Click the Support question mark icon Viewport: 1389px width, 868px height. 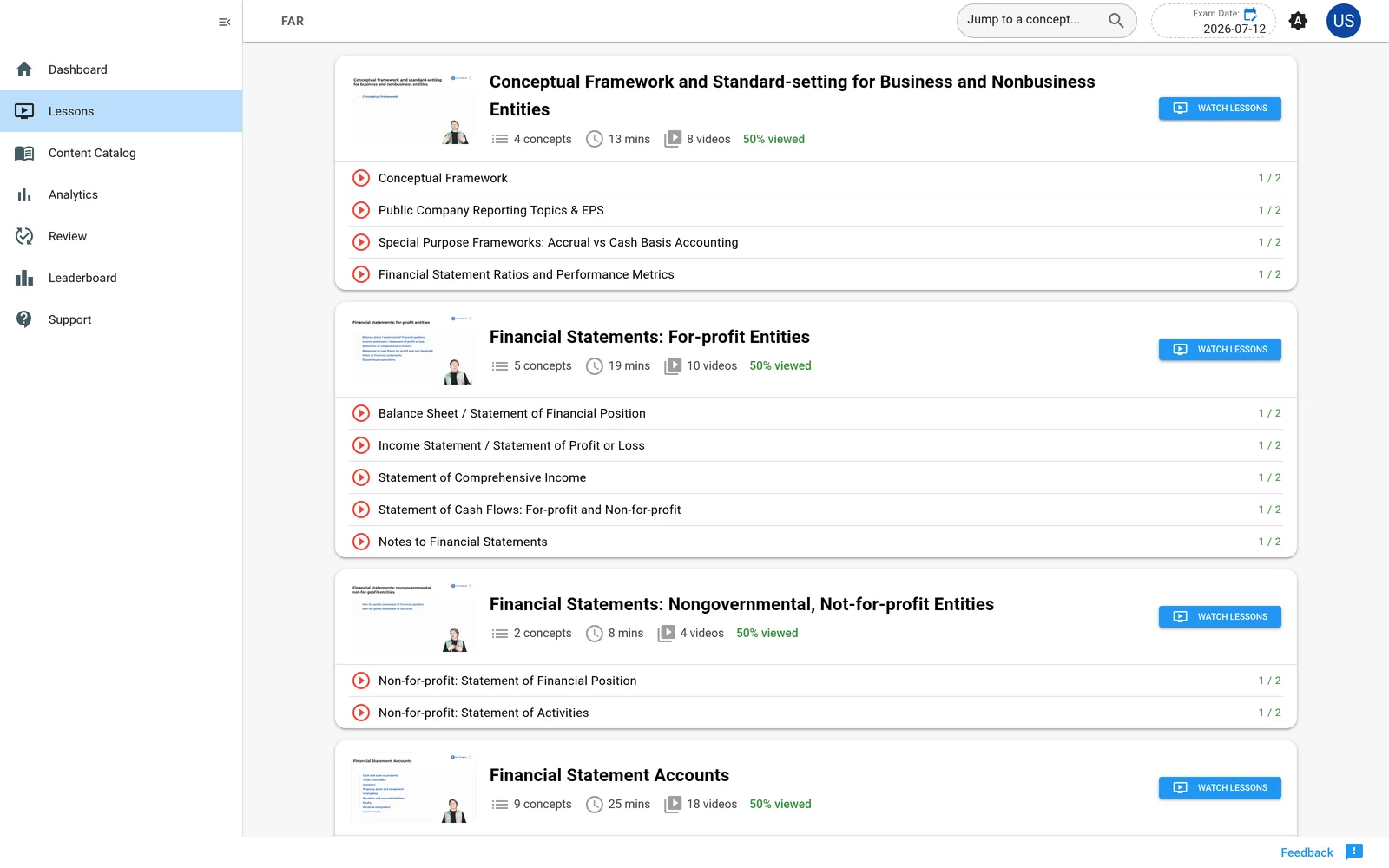point(24,319)
